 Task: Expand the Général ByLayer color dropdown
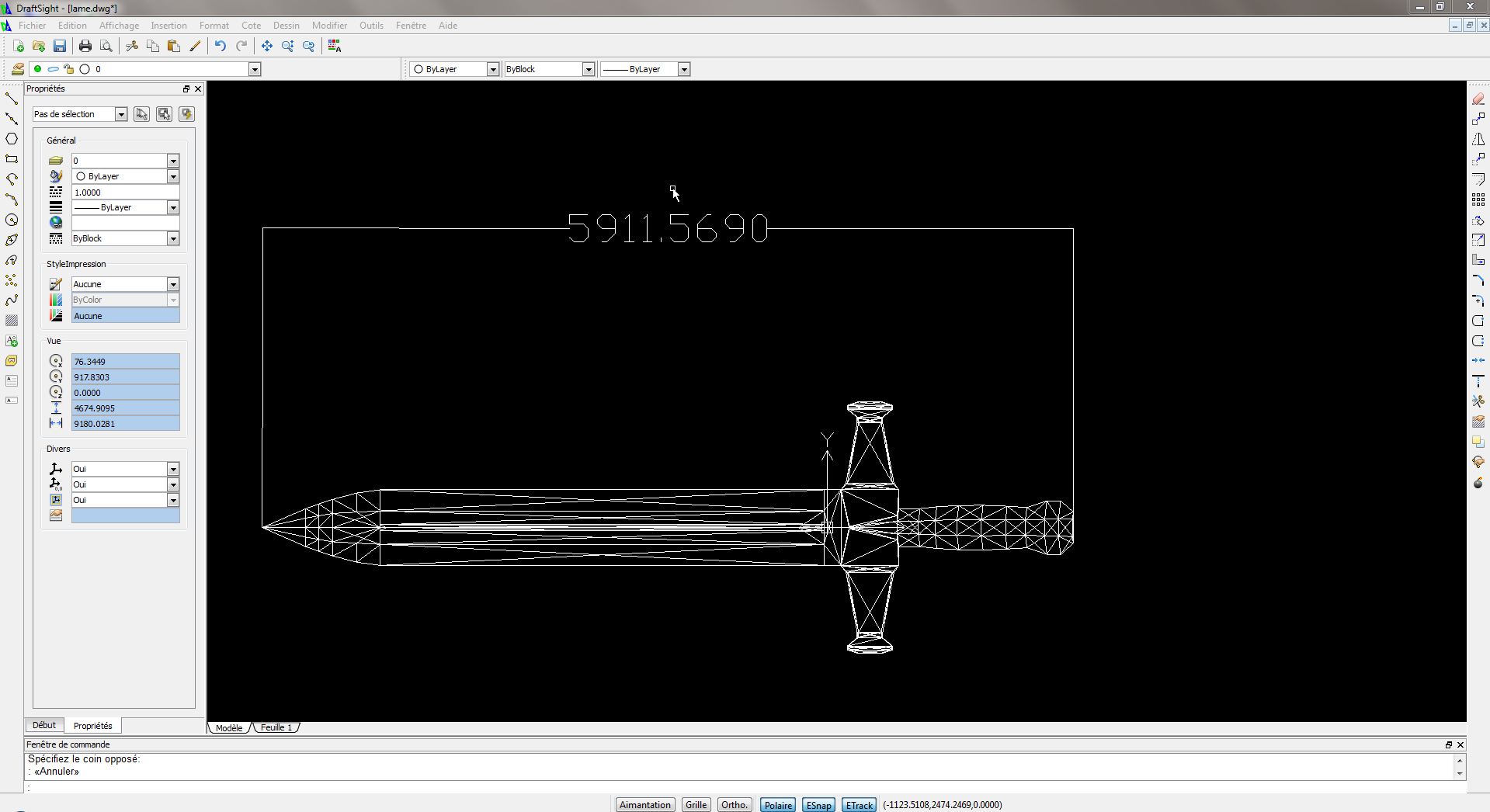click(173, 176)
